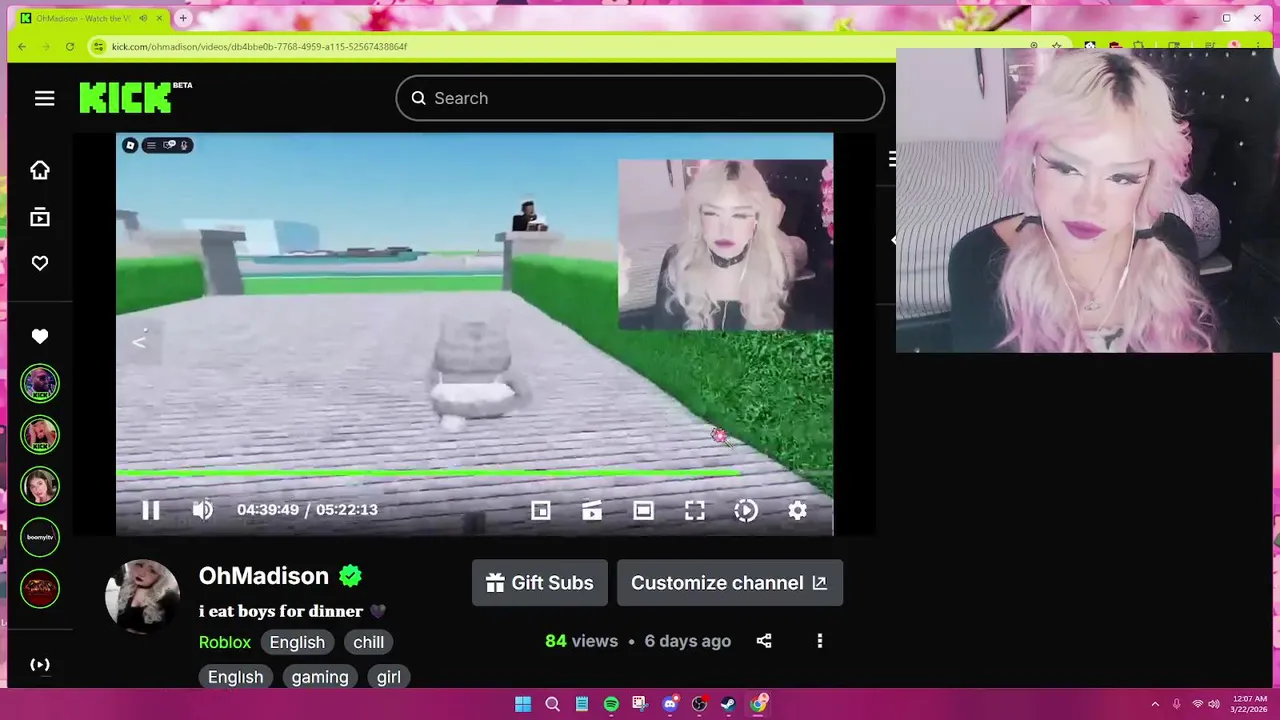
Task: Open Spotify from the taskbar
Action: tap(611, 704)
